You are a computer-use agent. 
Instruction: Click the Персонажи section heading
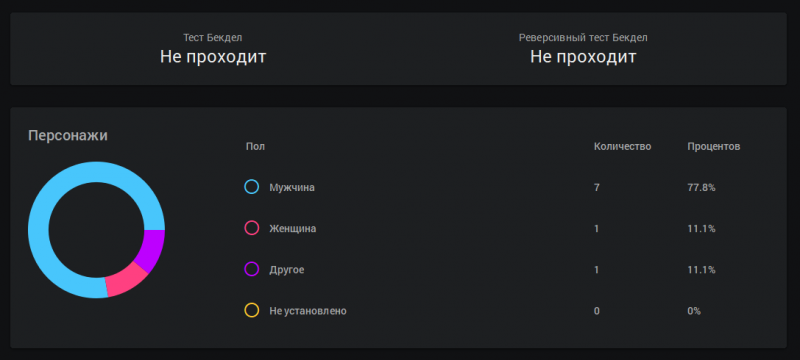click(x=68, y=136)
